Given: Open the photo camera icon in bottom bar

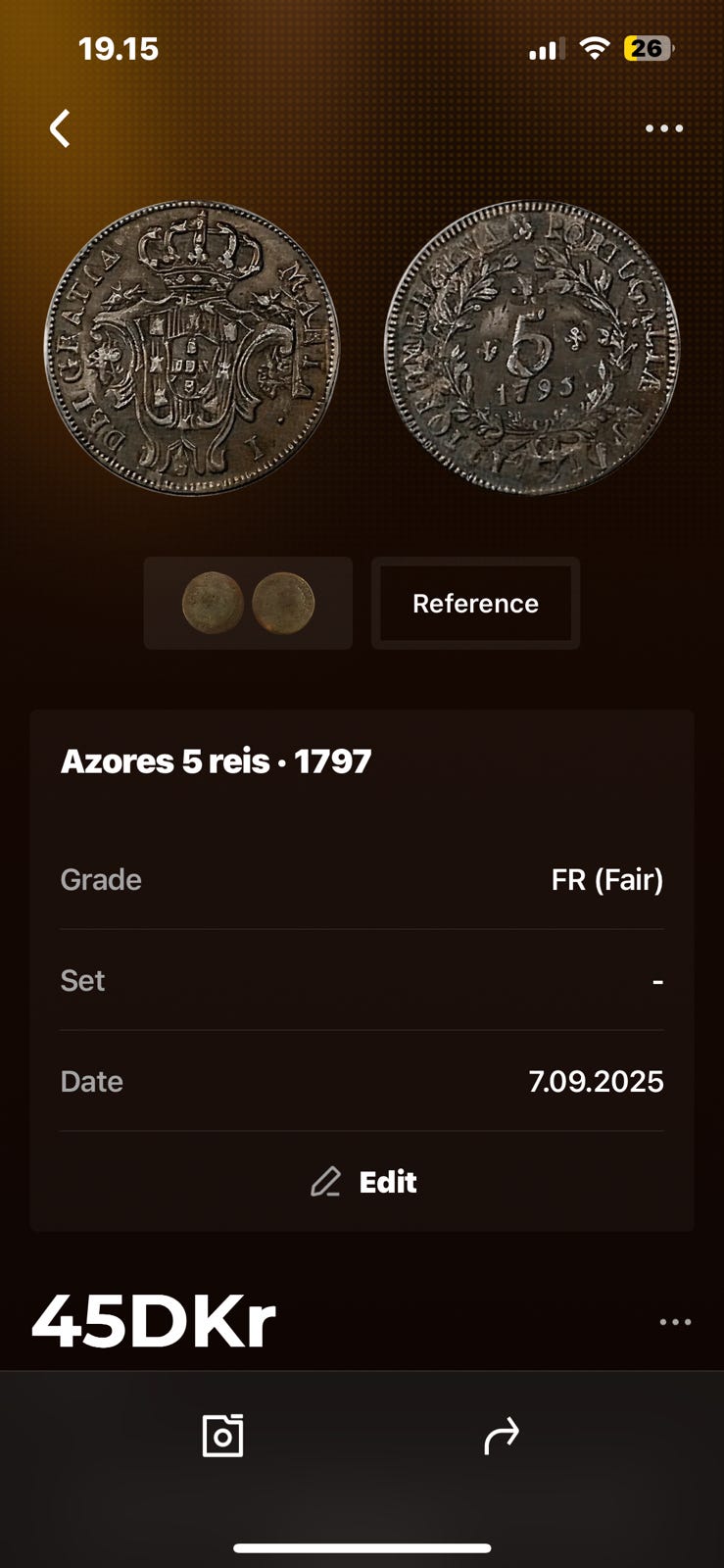Looking at the screenshot, I should (x=222, y=1436).
